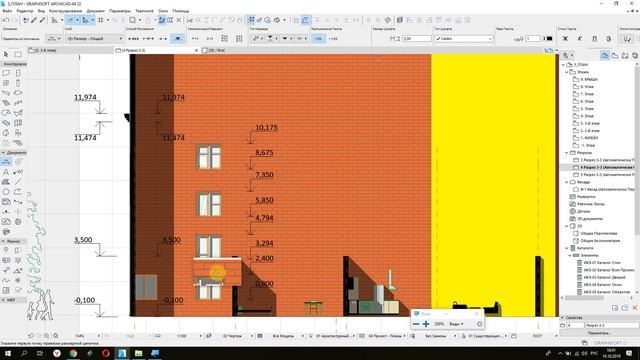
Task: Open КРЫША story in Navigator
Action: pyautogui.click(x=589, y=79)
